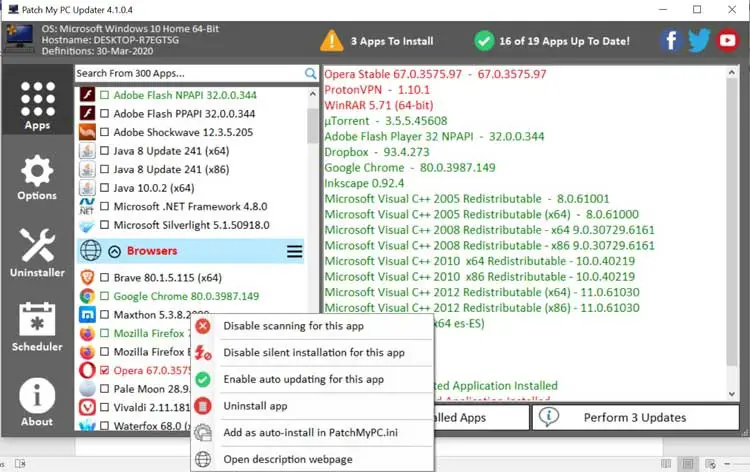Click the Opera Stable 67.0.3575.97 entry

click(435, 74)
